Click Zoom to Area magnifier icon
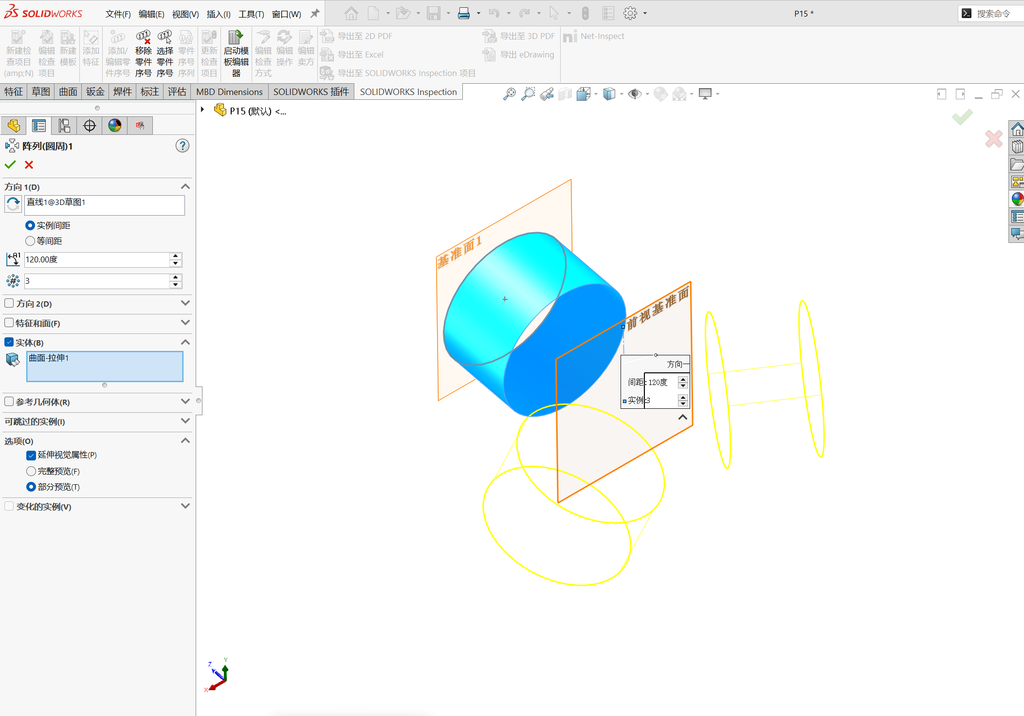The image size is (1024, 716). pyautogui.click(x=528, y=94)
